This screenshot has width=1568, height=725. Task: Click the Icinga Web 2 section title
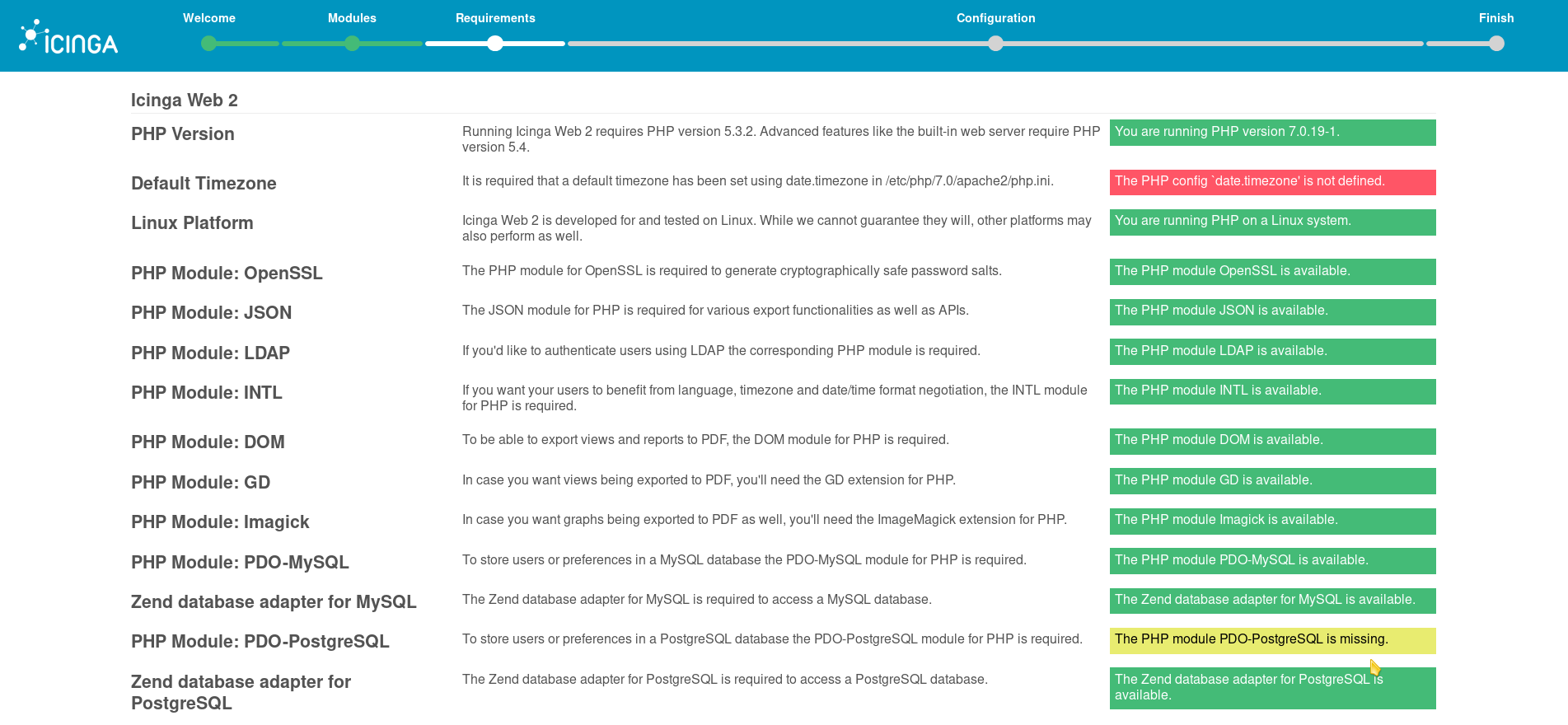[185, 101]
